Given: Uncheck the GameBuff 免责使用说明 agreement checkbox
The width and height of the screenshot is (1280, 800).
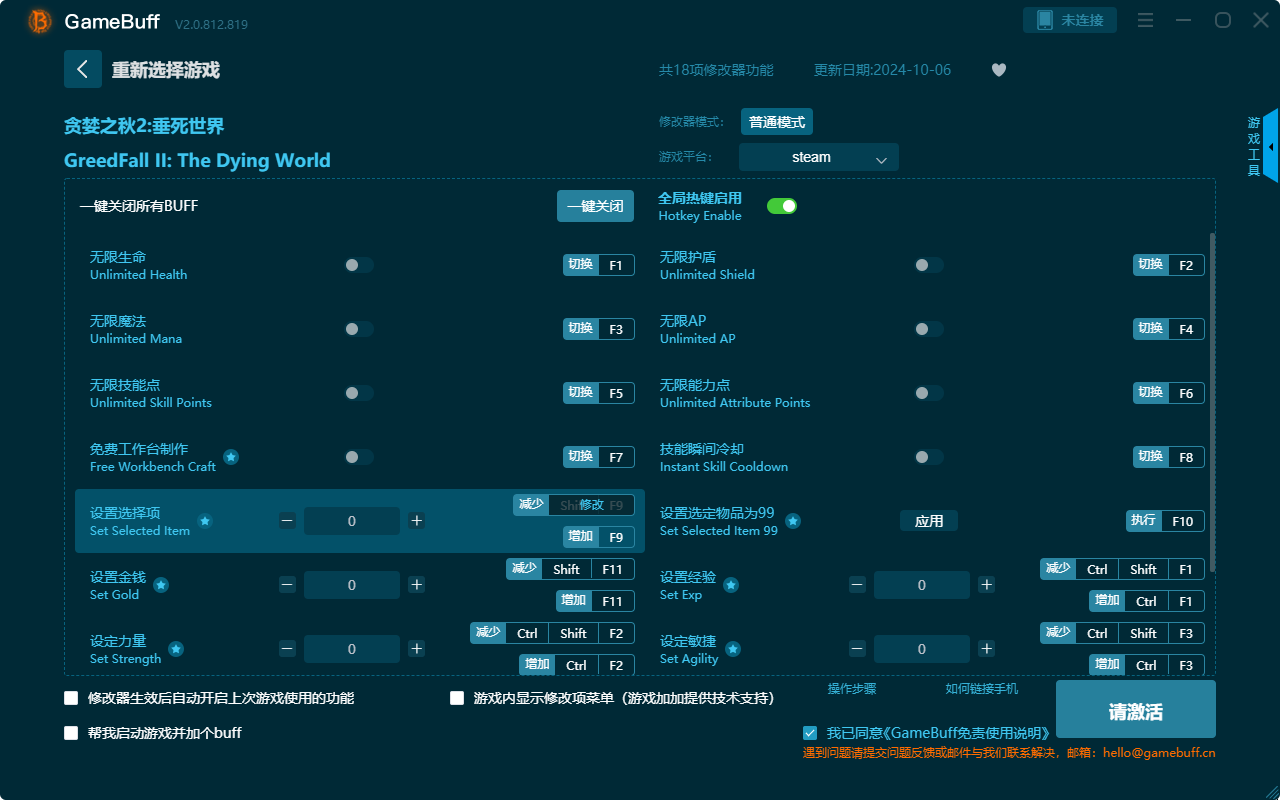Looking at the screenshot, I should (810, 732).
